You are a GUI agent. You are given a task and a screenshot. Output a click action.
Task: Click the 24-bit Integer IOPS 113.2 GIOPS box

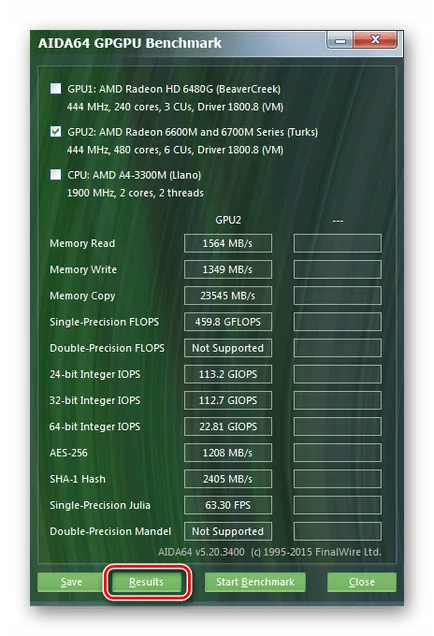click(x=228, y=374)
